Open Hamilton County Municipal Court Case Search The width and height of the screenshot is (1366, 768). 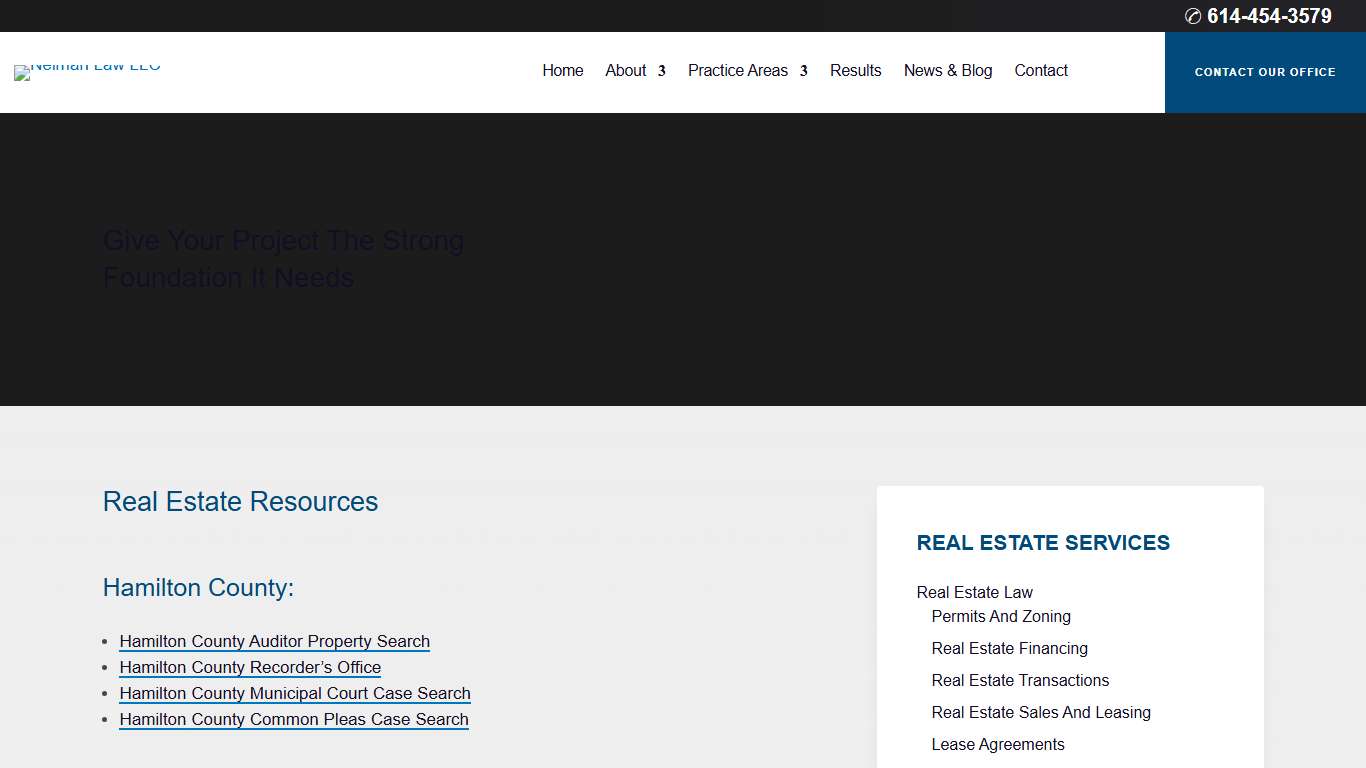click(294, 693)
